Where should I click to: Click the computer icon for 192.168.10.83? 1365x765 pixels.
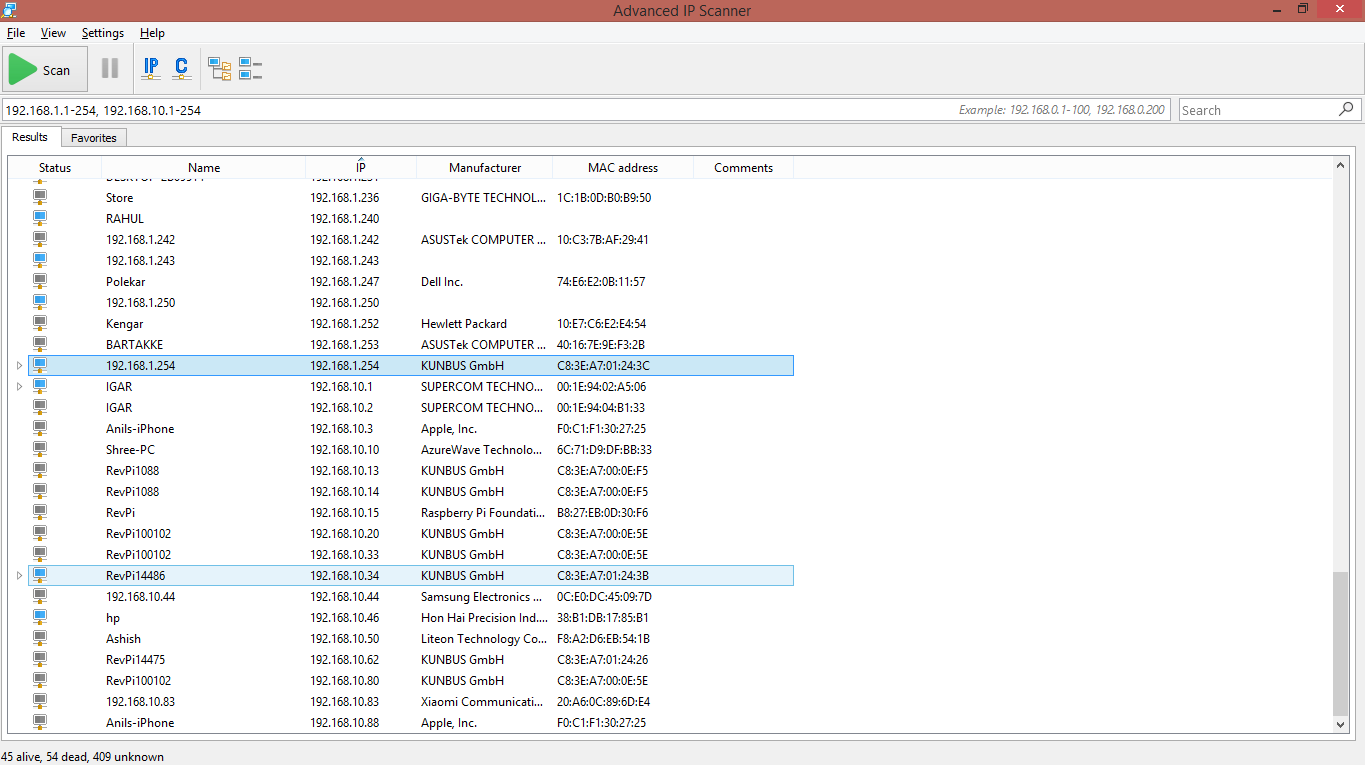pyautogui.click(x=40, y=702)
